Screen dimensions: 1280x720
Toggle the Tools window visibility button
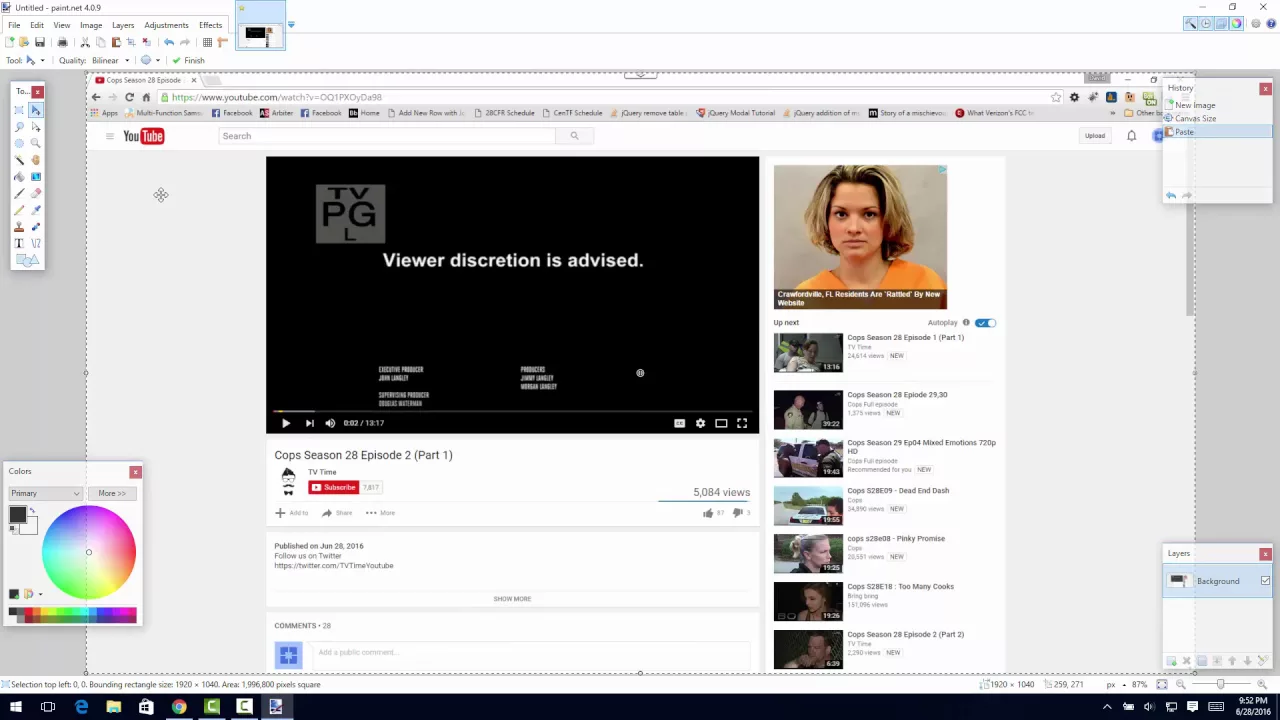(x=1191, y=24)
